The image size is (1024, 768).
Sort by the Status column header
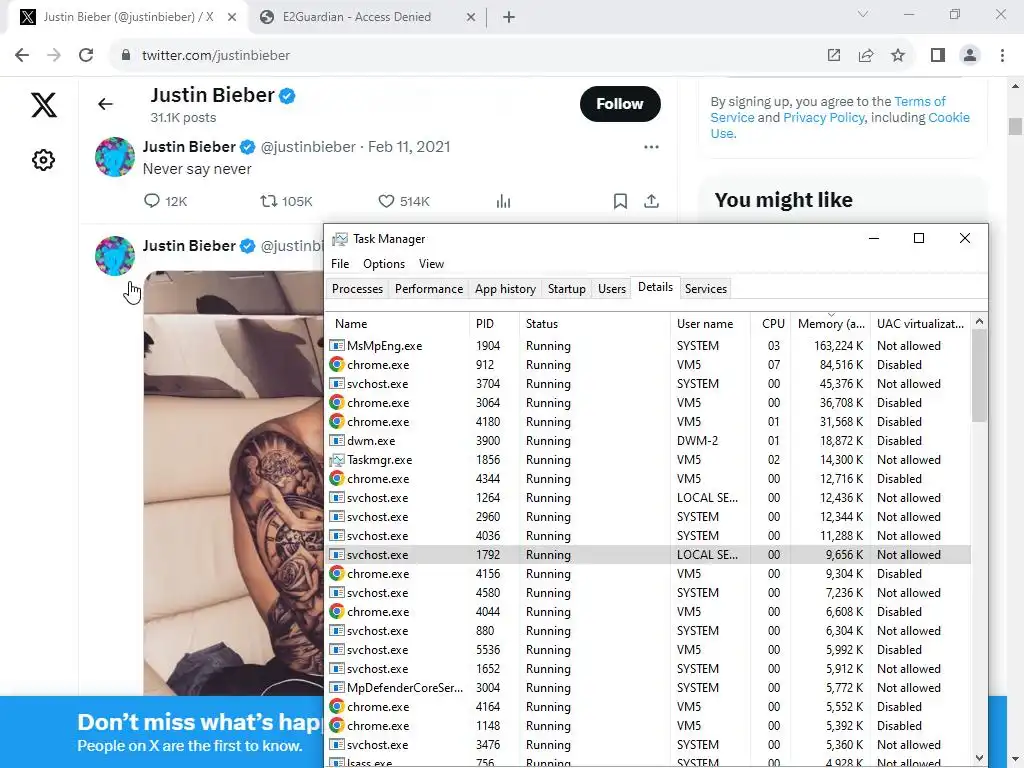[595, 324]
